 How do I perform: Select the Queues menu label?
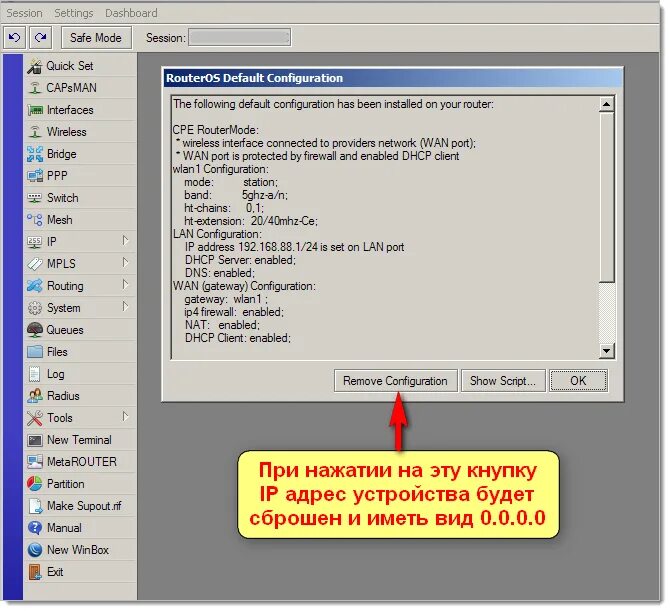coord(65,330)
